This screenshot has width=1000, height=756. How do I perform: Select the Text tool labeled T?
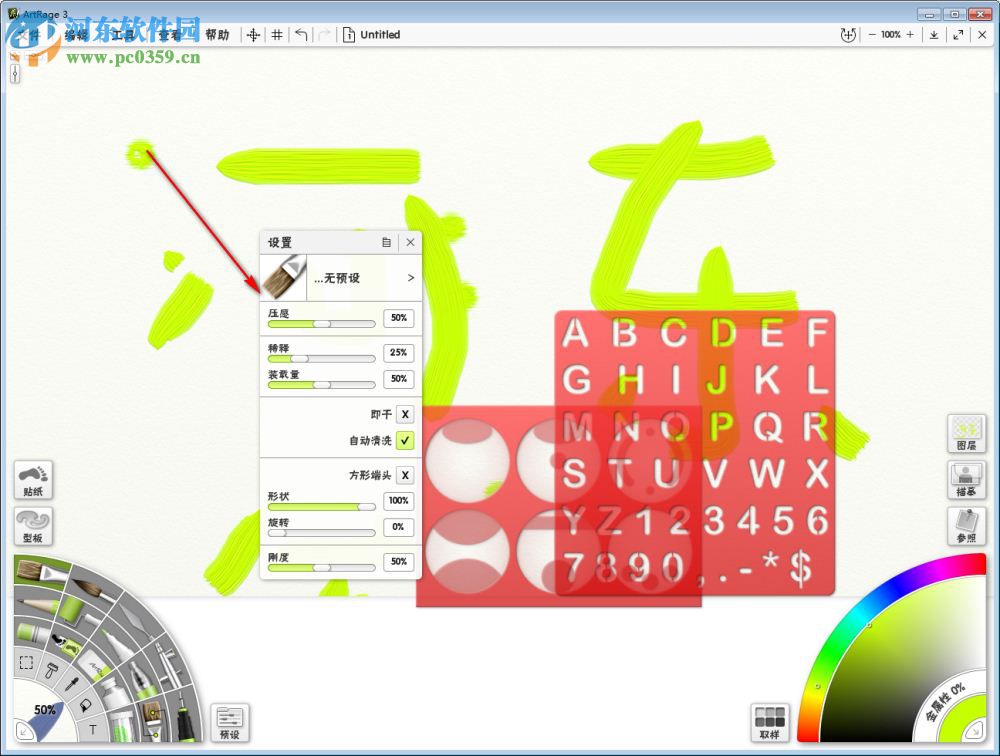pyautogui.click(x=92, y=729)
